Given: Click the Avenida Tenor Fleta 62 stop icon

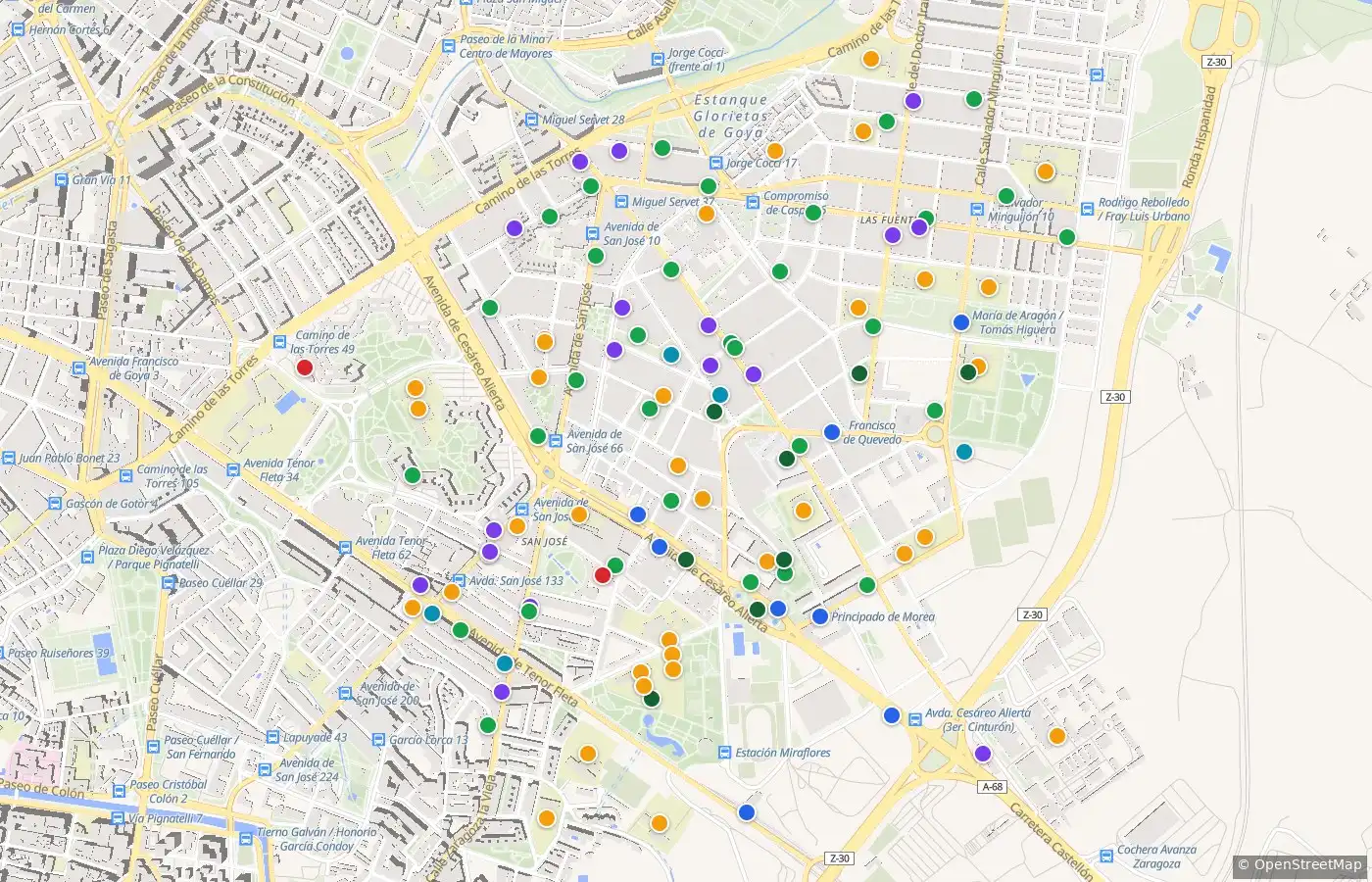Looking at the screenshot, I should 345,548.
